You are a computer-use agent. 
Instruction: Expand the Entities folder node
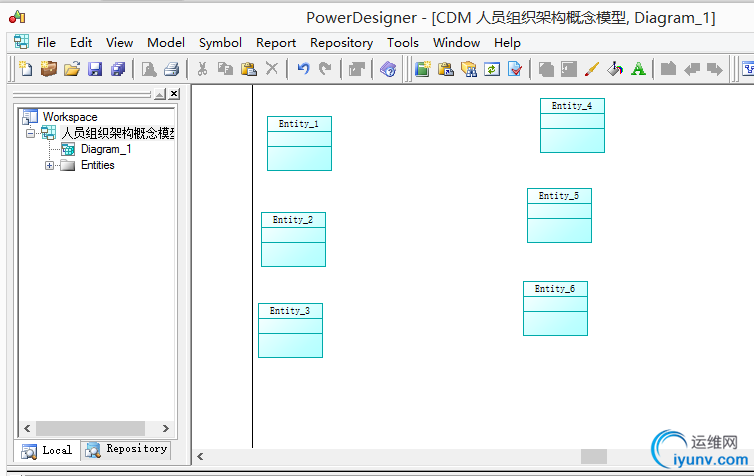[x=50, y=165]
